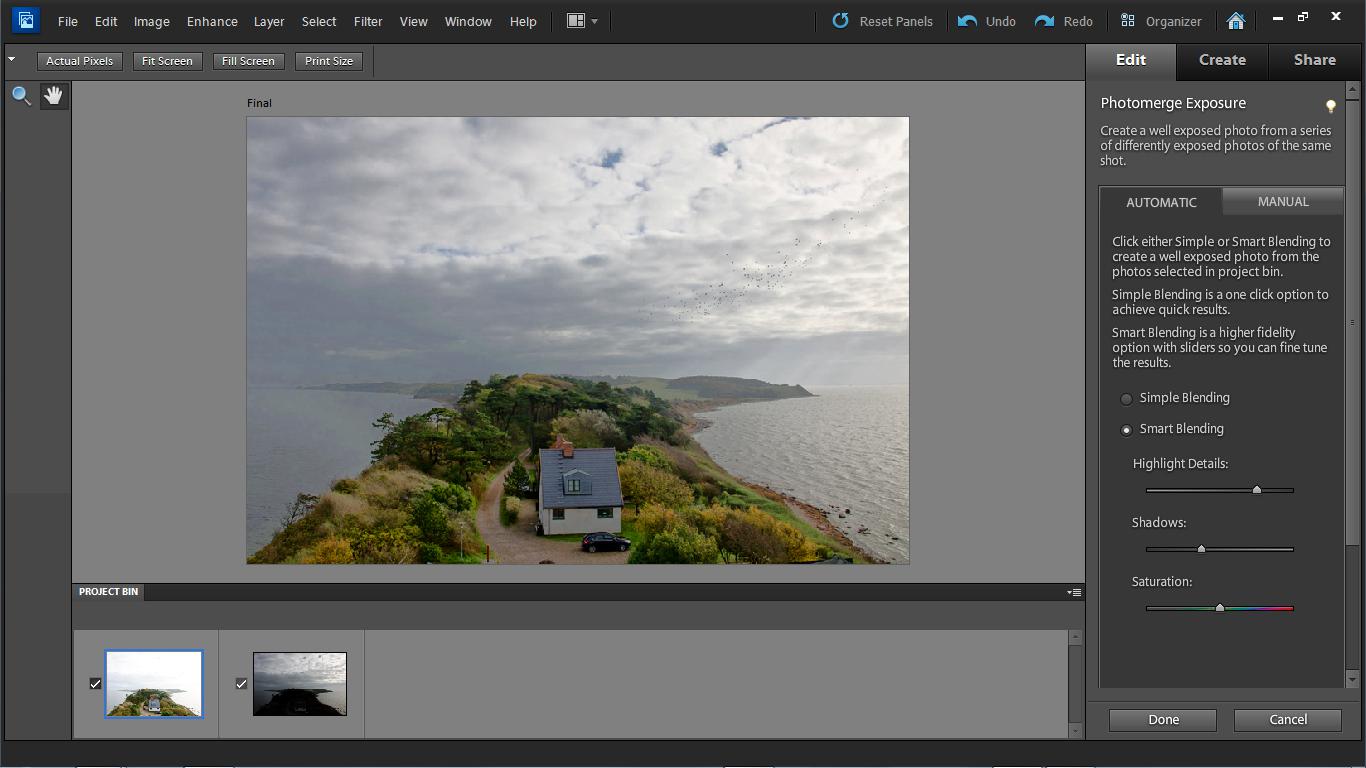Uncheck the dark exposure photo checkbox

[x=241, y=684]
